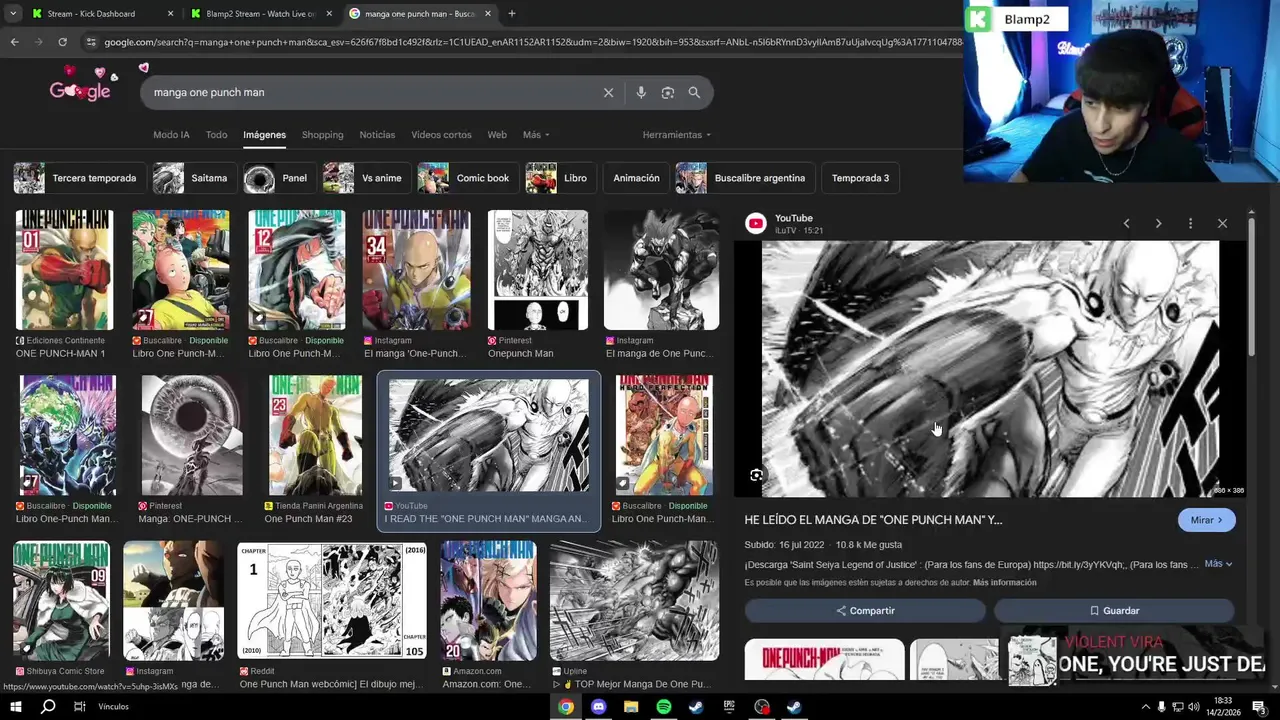This screenshot has width=1280, height=720.
Task: Filter by Comic book chip
Action: (x=466, y=178)
